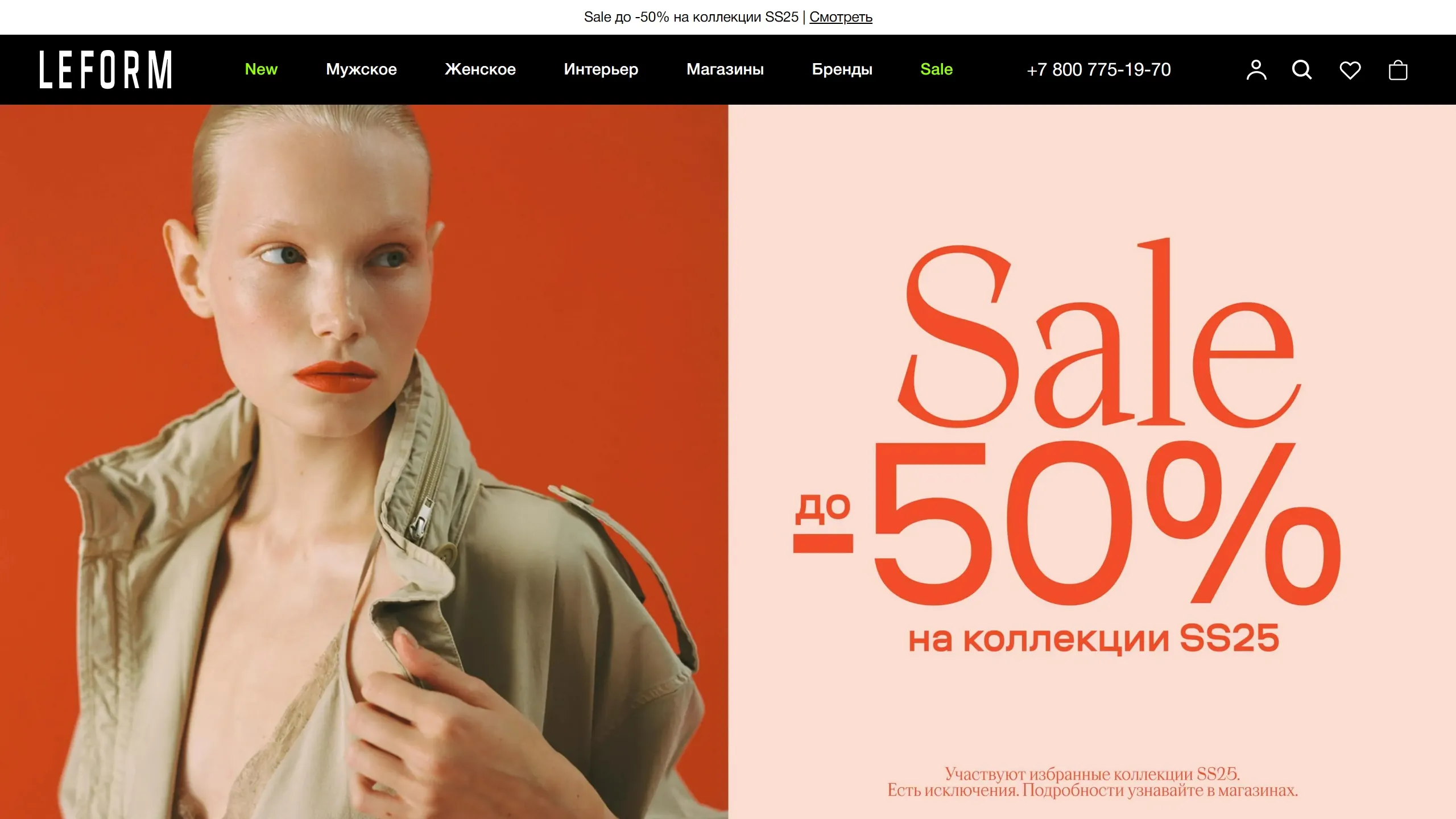The image size is (1456, 819).
Task: Click the -50% promo graphic
Action: [1067, 522]
